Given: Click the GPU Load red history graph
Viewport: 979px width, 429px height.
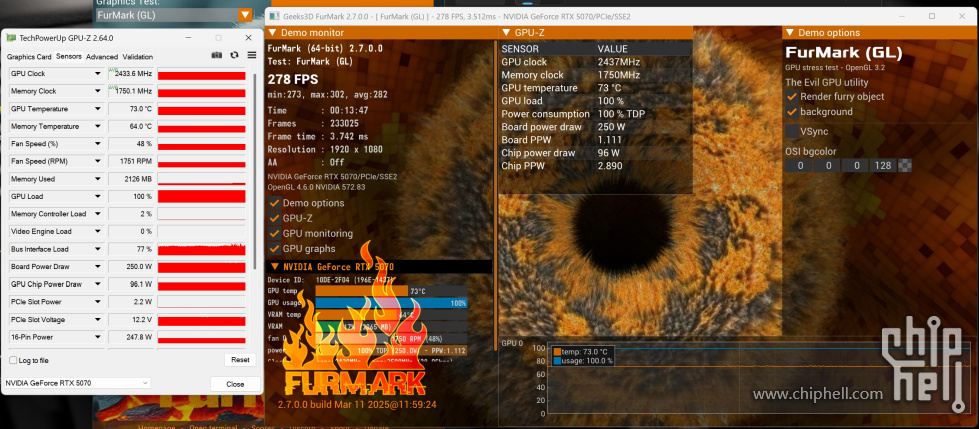Looking at the screenshot, I should [201, 197].
